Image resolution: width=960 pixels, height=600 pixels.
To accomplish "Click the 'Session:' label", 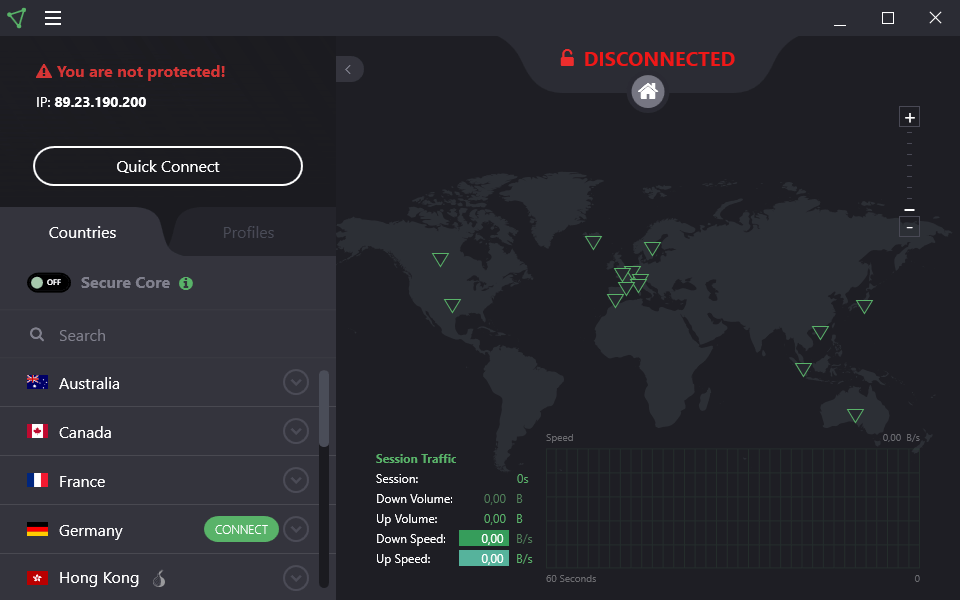I will (x=397, y=479).
